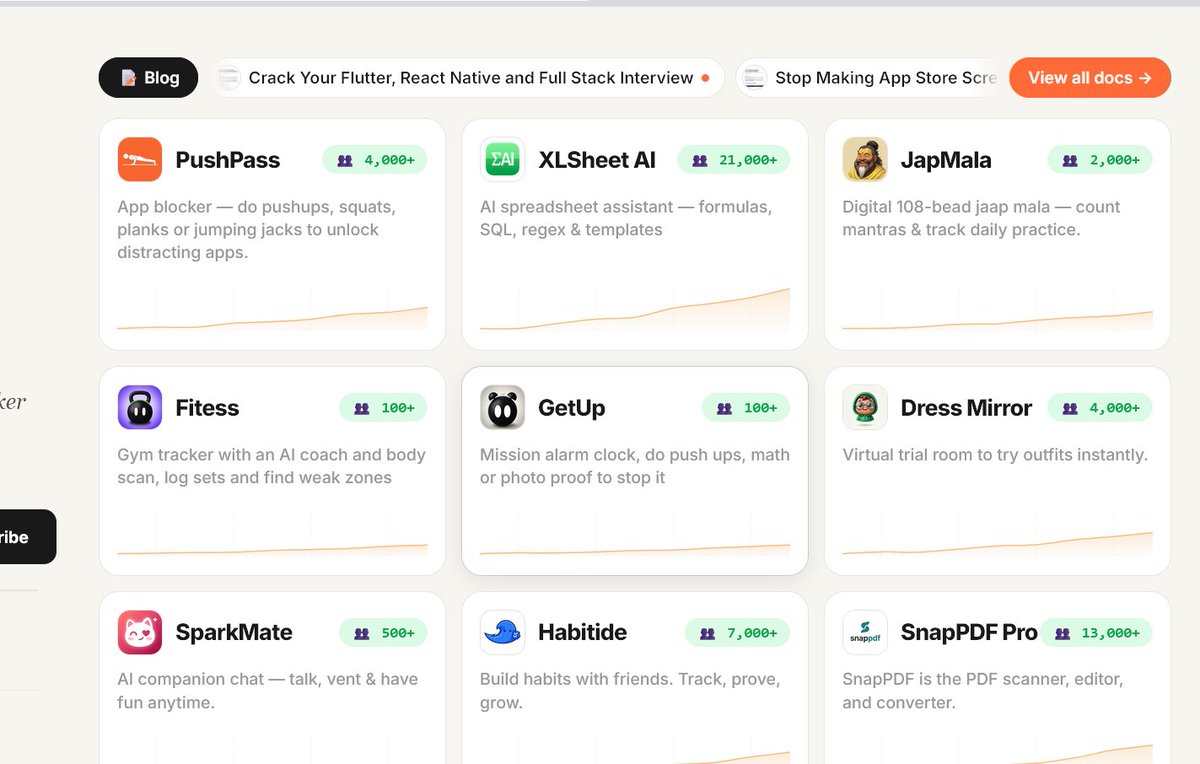Viewport: 1200px width, 764px height.
Task: Click the JapMala growth chart
Action: tap(998, 312)
